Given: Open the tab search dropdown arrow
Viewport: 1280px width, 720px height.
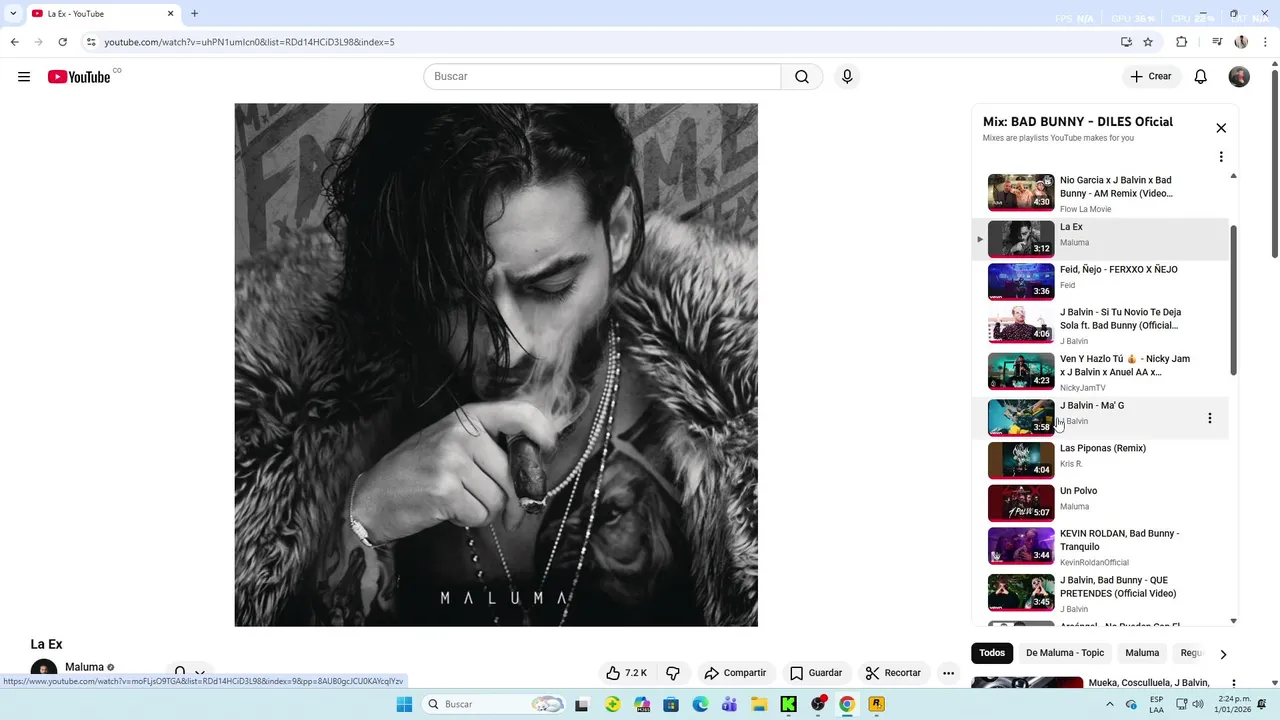Looking at the screenshot, I should 13,14.
